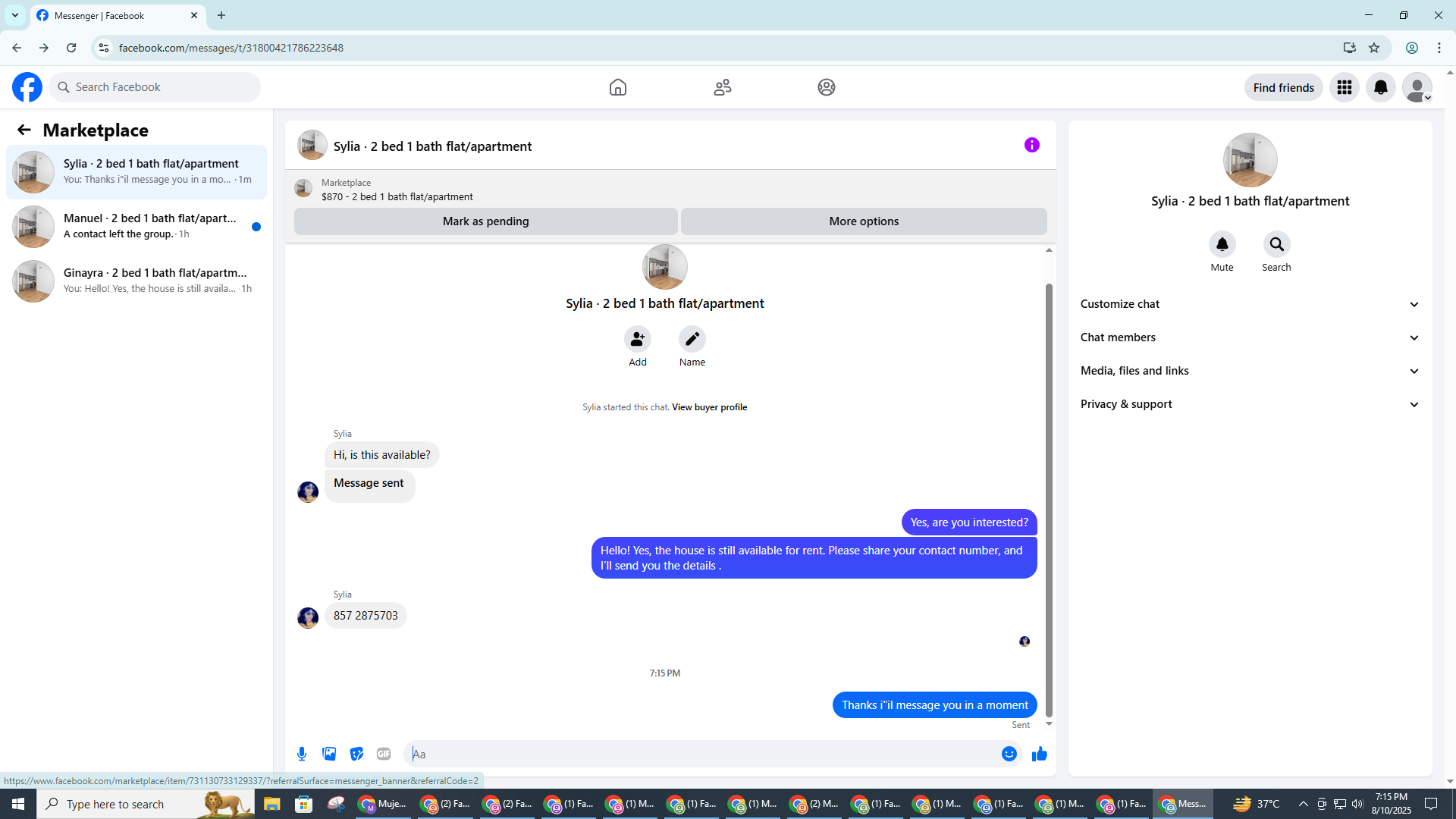The height and width of the screenshot is (819, 1456).
Task: Open the emoji picker in the message box
Action: [x=1009, y=754]
